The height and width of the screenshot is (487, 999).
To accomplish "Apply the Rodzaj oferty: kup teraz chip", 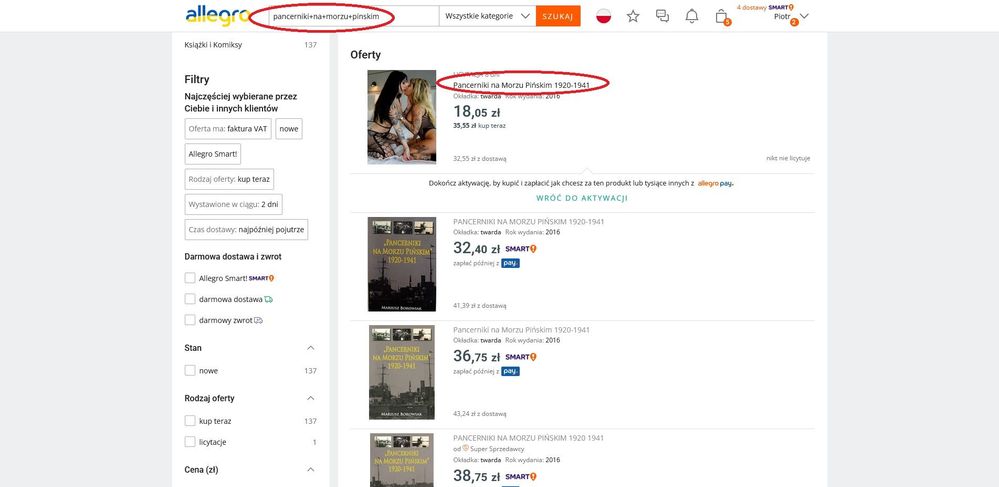I will [229, 179].
